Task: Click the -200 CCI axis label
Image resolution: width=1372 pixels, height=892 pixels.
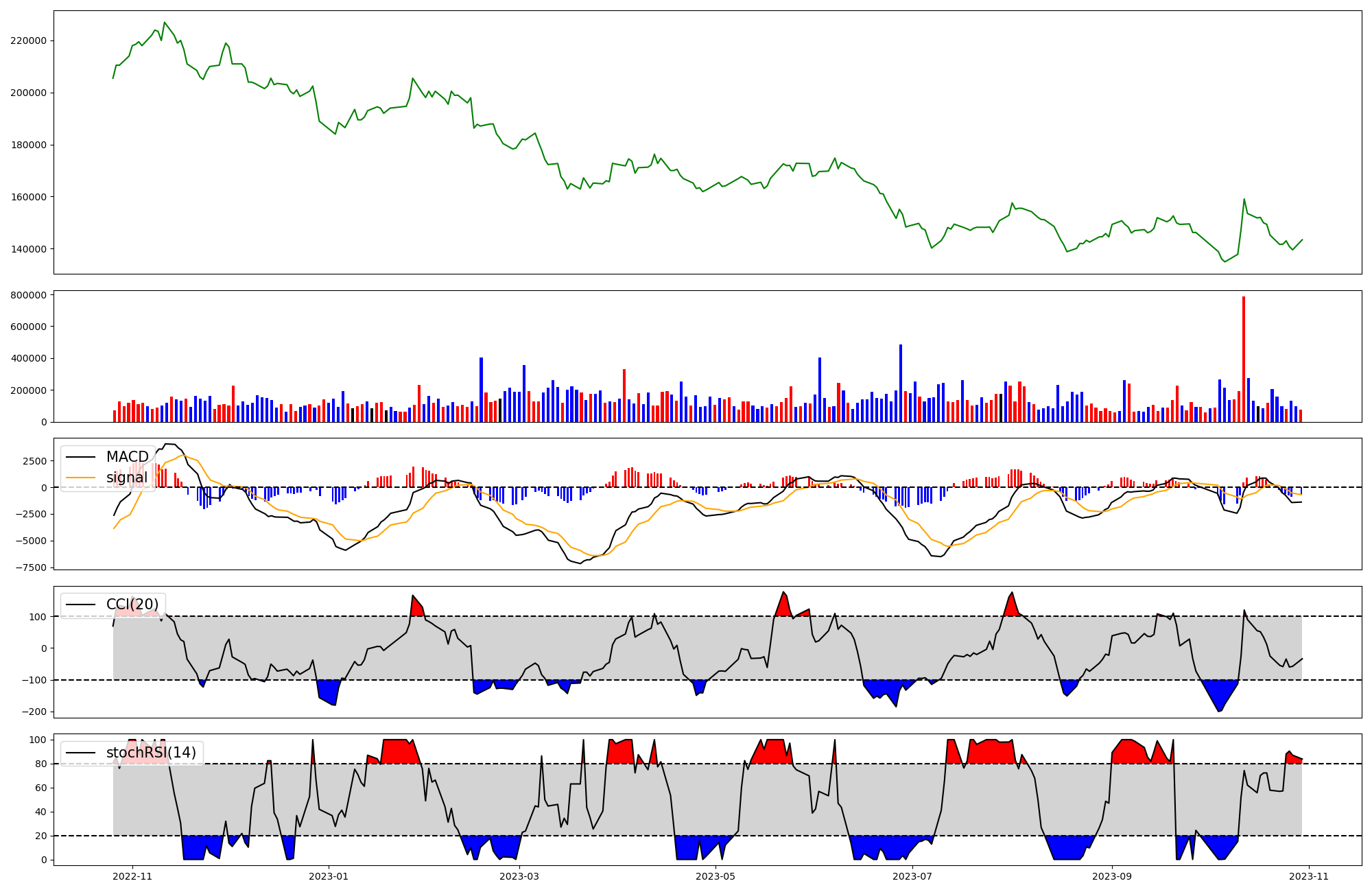Action: [x=33, y=712]
